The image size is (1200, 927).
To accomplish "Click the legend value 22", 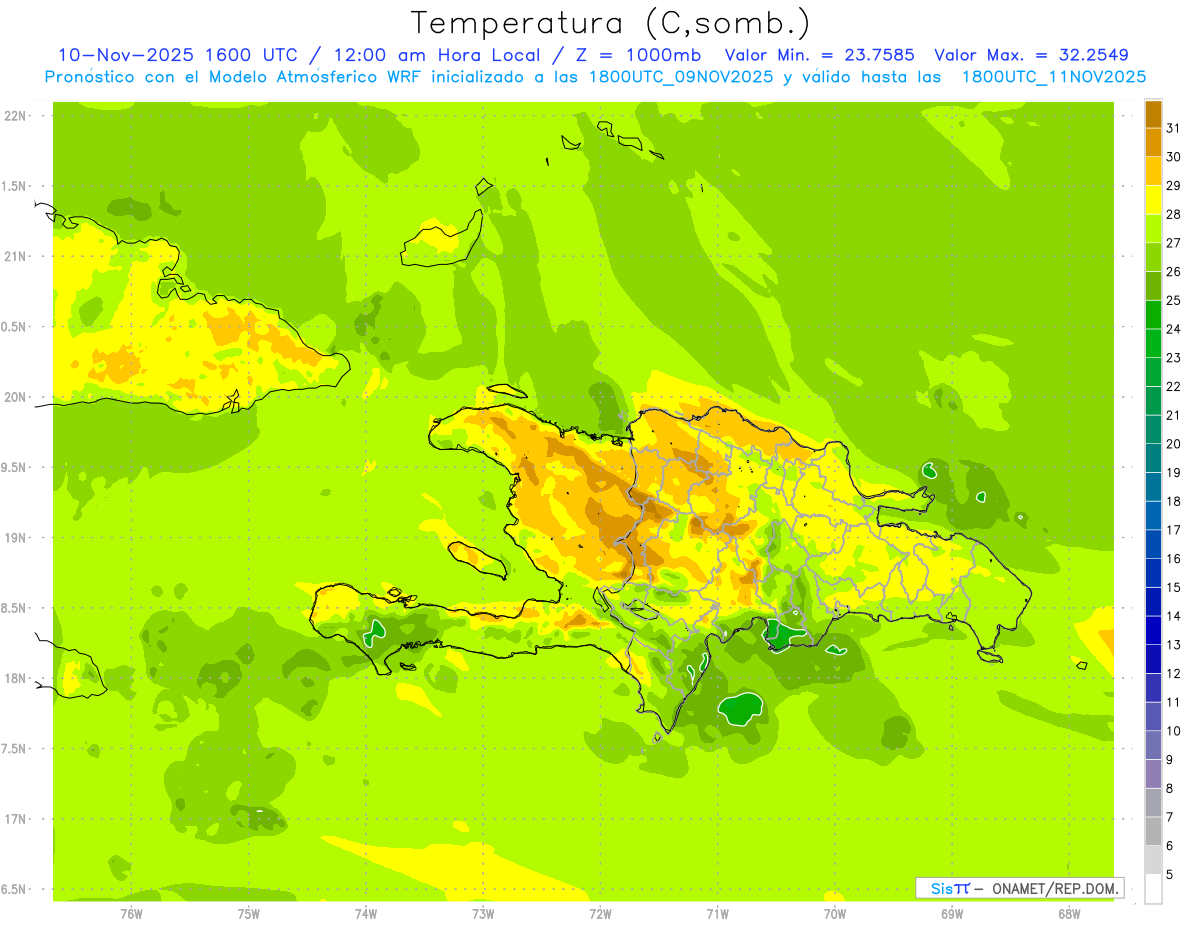I will tap(1175, 387).
